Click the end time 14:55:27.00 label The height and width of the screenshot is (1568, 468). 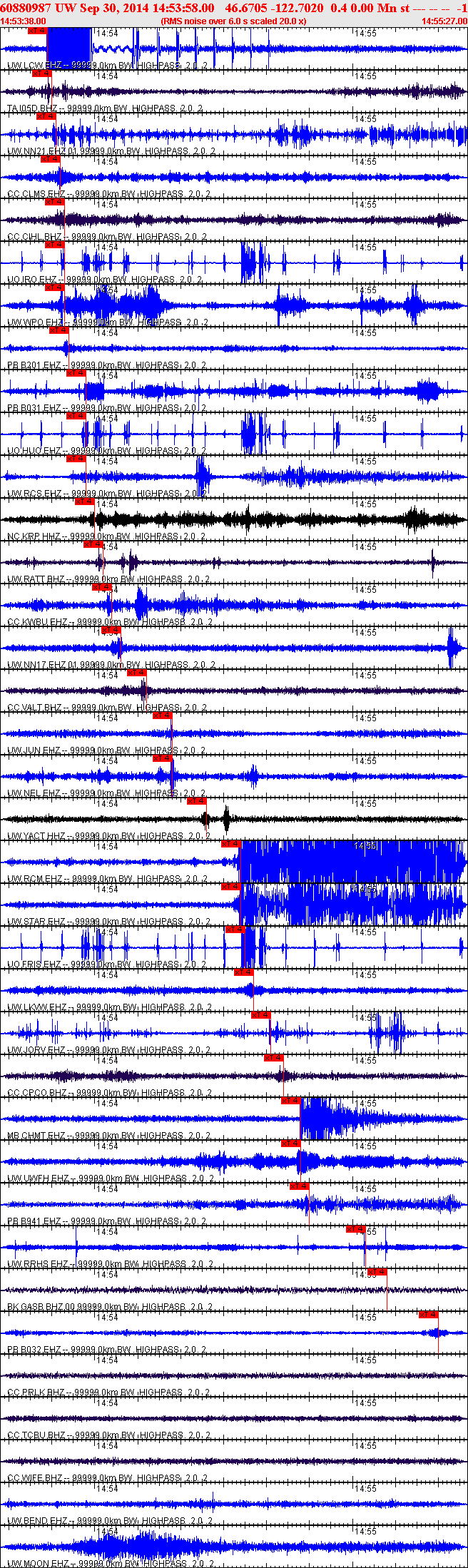444,21
